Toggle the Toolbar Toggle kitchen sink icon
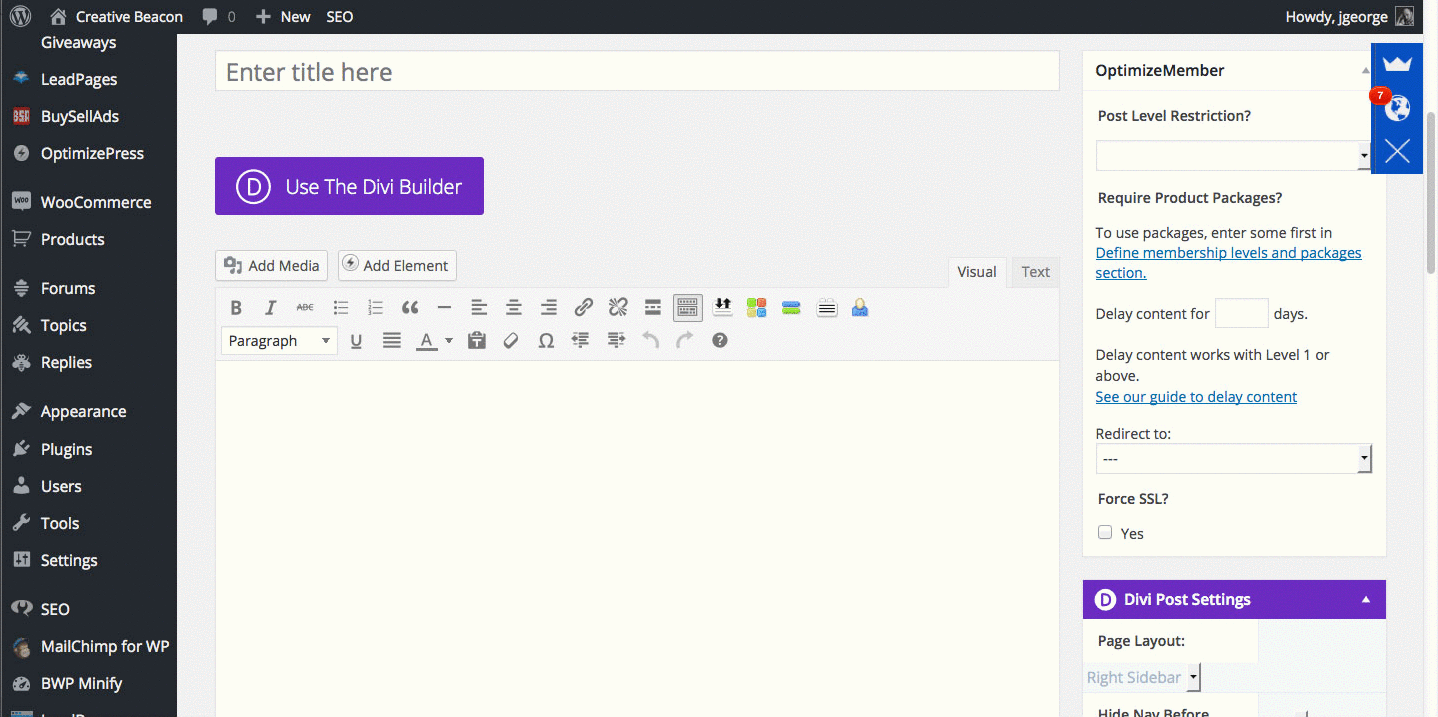The image size is (1438, 717). tap(687, 307)
